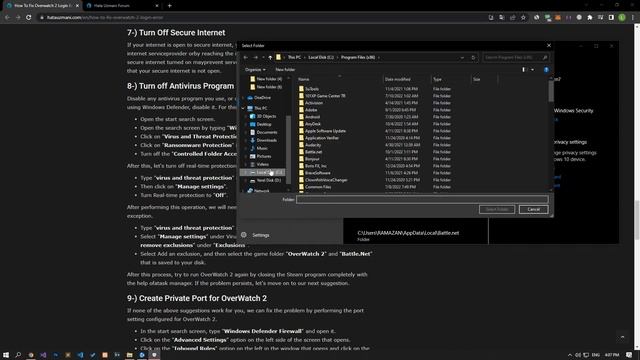
Task: Open Battle.net folder in file list
Action: coord(313,152)
